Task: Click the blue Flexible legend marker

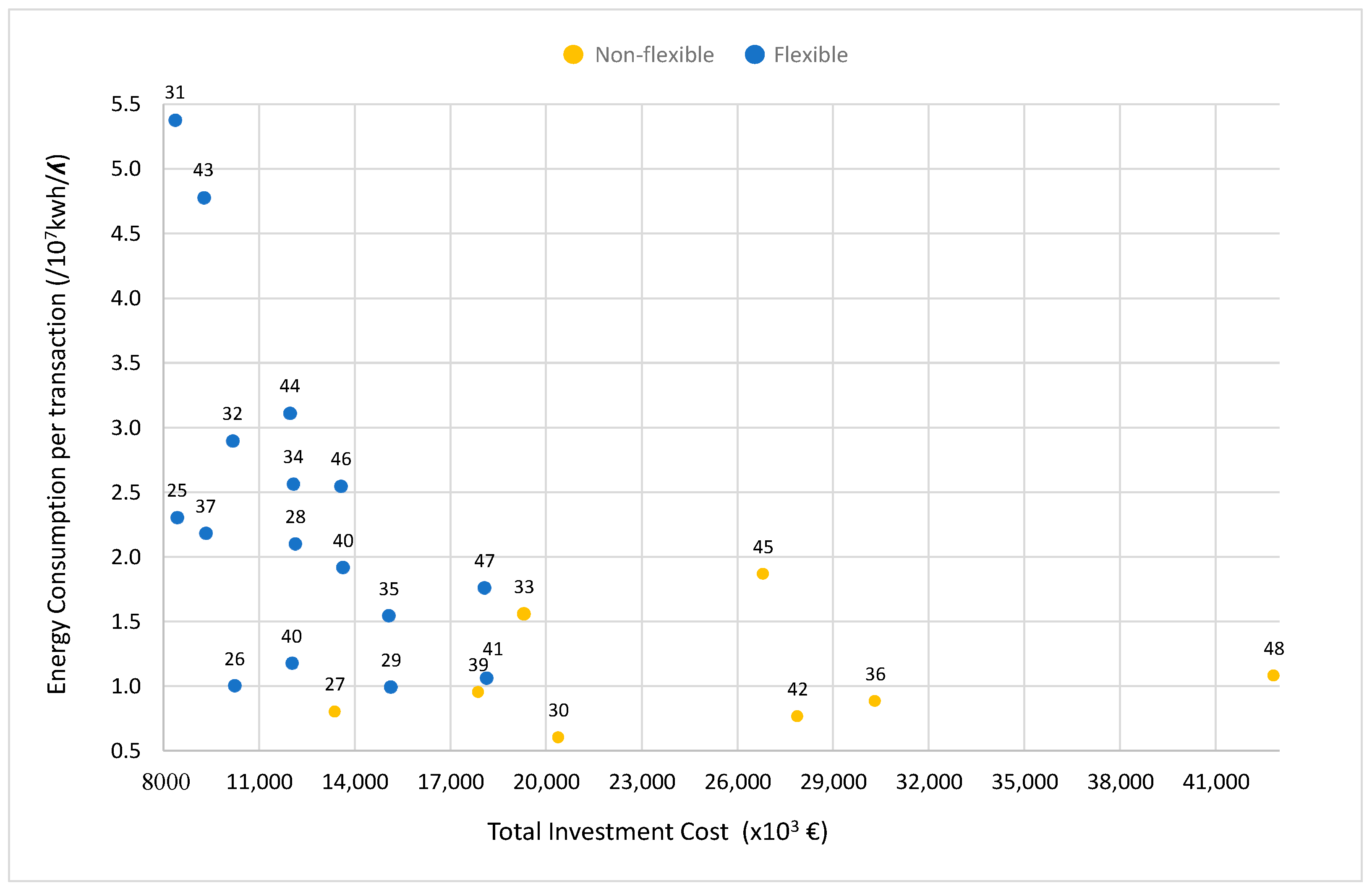Action: pos(755,55)
